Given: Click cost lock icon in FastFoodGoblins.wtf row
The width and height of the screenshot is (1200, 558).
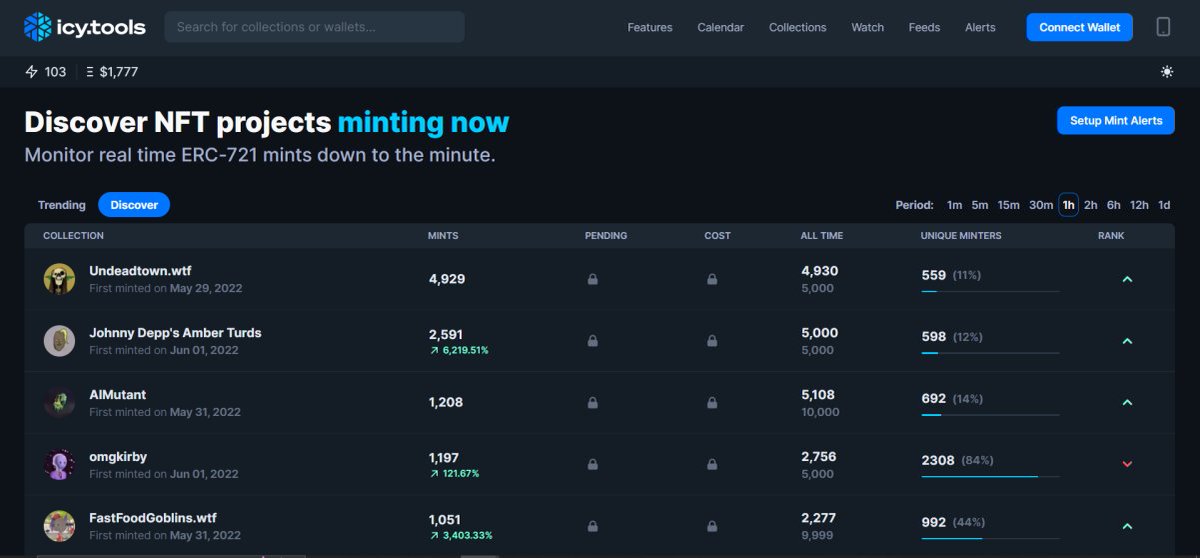Looking at the screenshot, I should (x=712, y=527).
